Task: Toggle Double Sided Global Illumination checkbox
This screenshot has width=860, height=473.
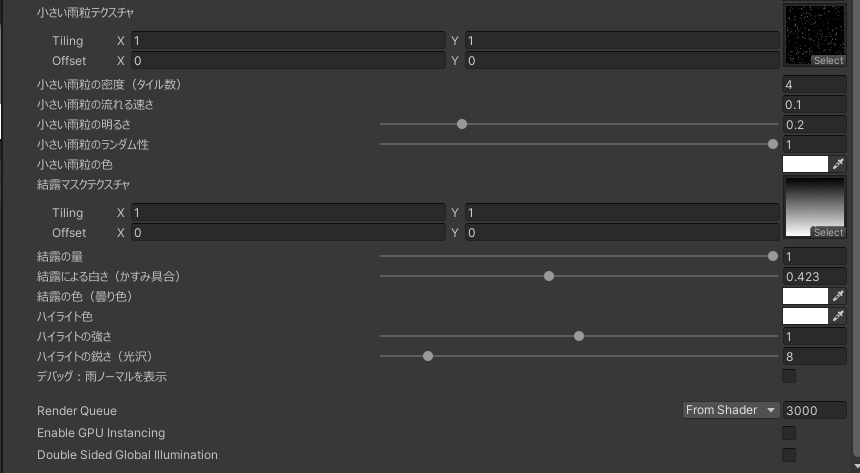Action: click(789, 455)
